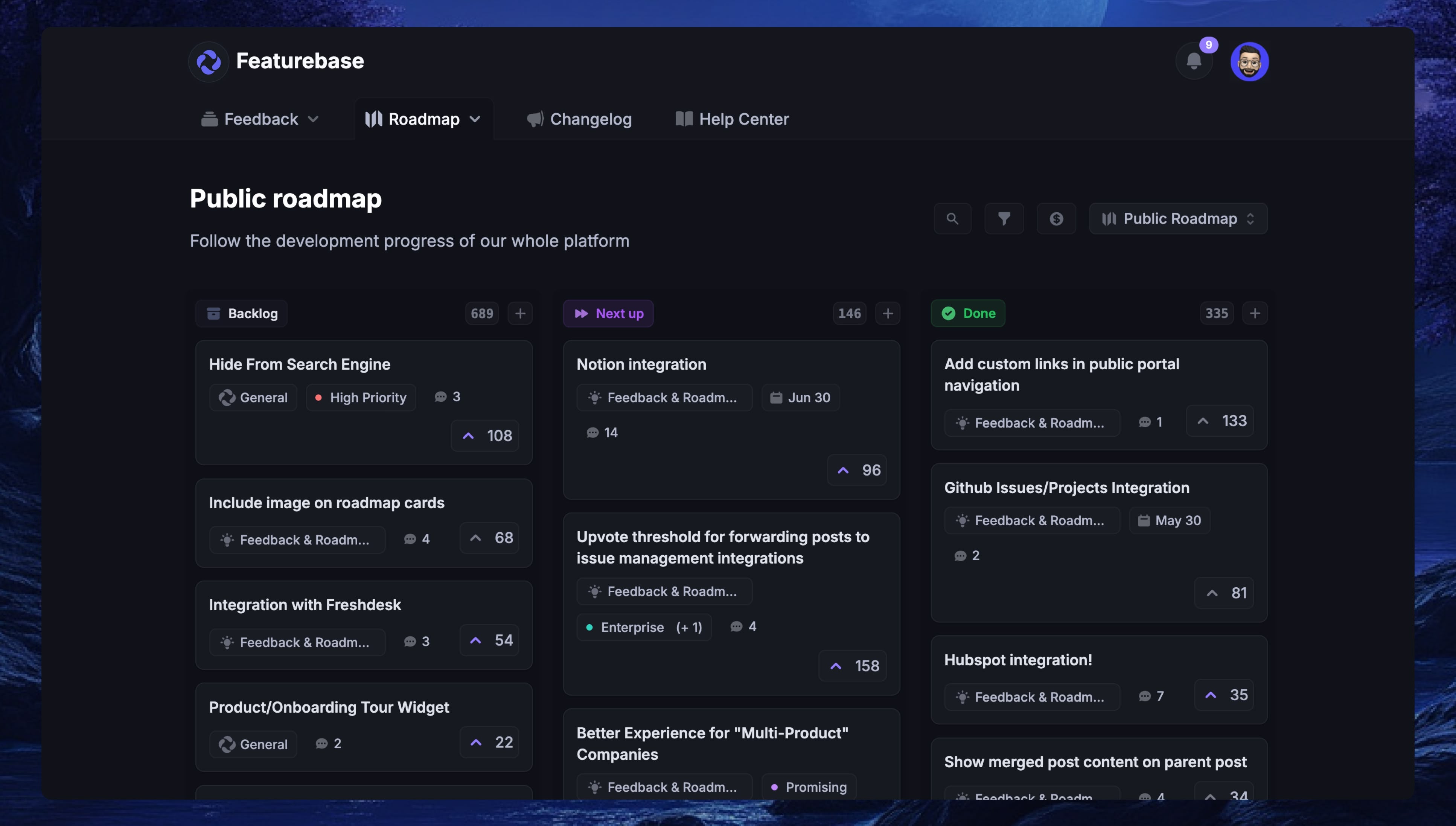
Task: Click the Next up count 146
Action: 849,313
